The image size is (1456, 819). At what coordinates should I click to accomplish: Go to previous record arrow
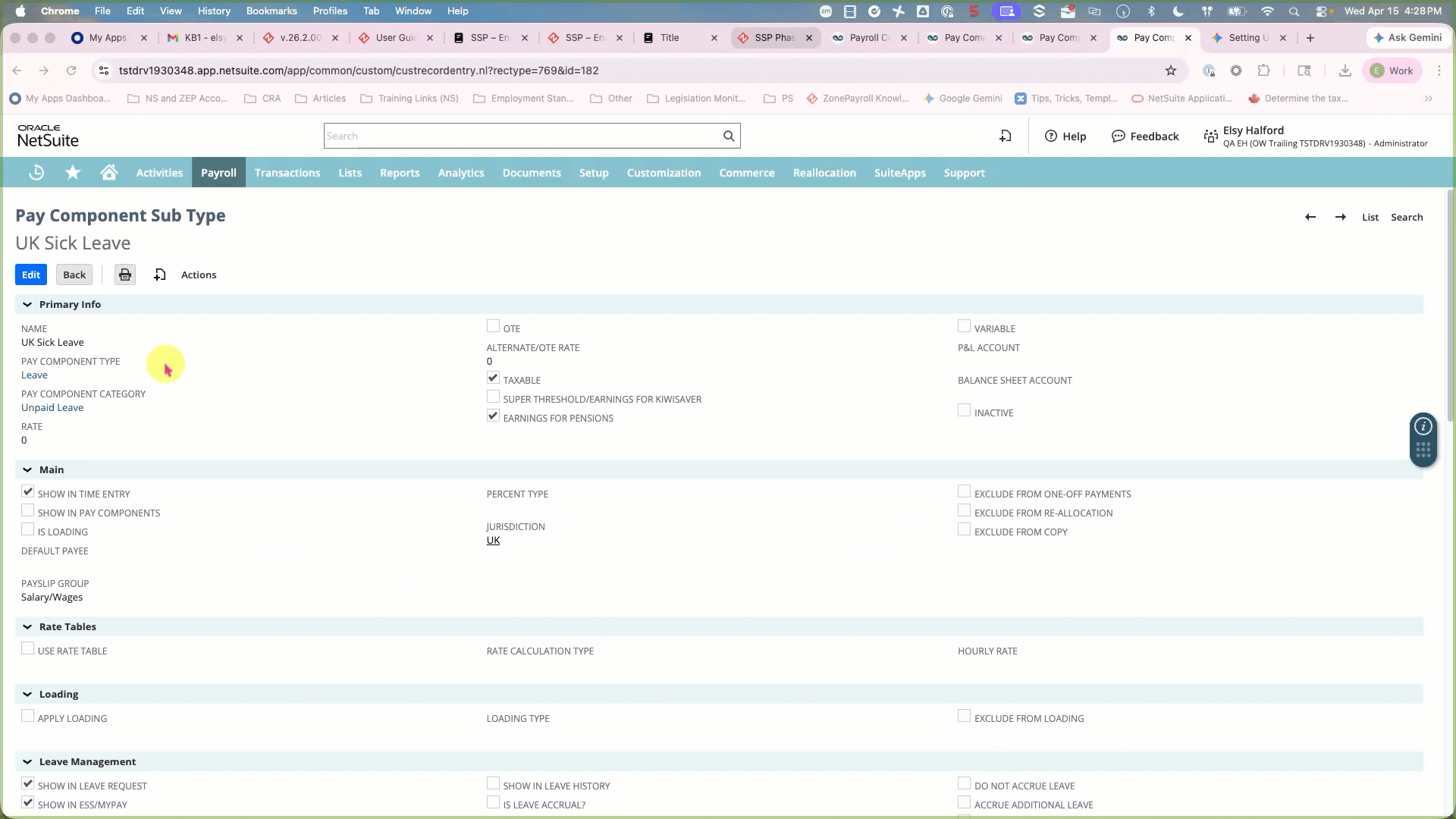pyautogui.click(x=1310, y=217)
